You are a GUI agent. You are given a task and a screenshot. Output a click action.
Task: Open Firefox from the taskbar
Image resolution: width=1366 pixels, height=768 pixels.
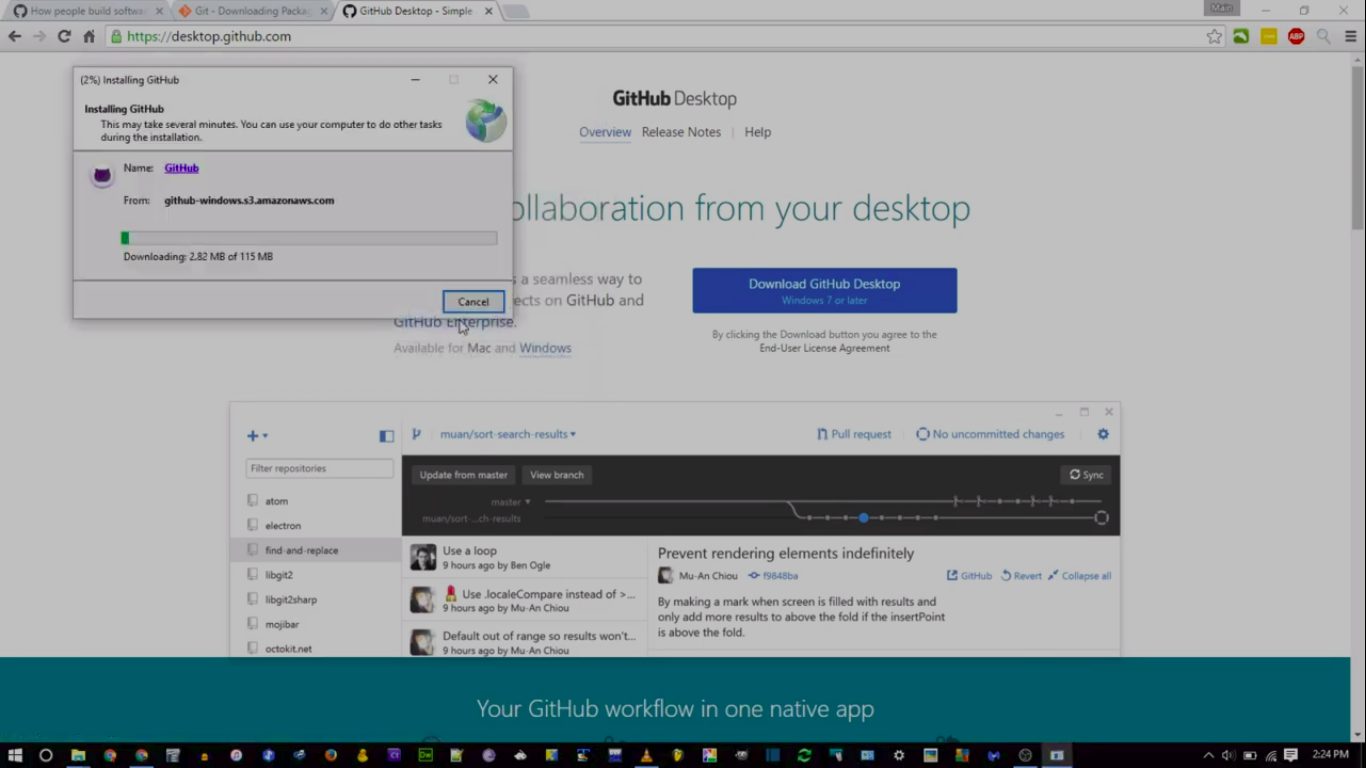click(331, 755)
